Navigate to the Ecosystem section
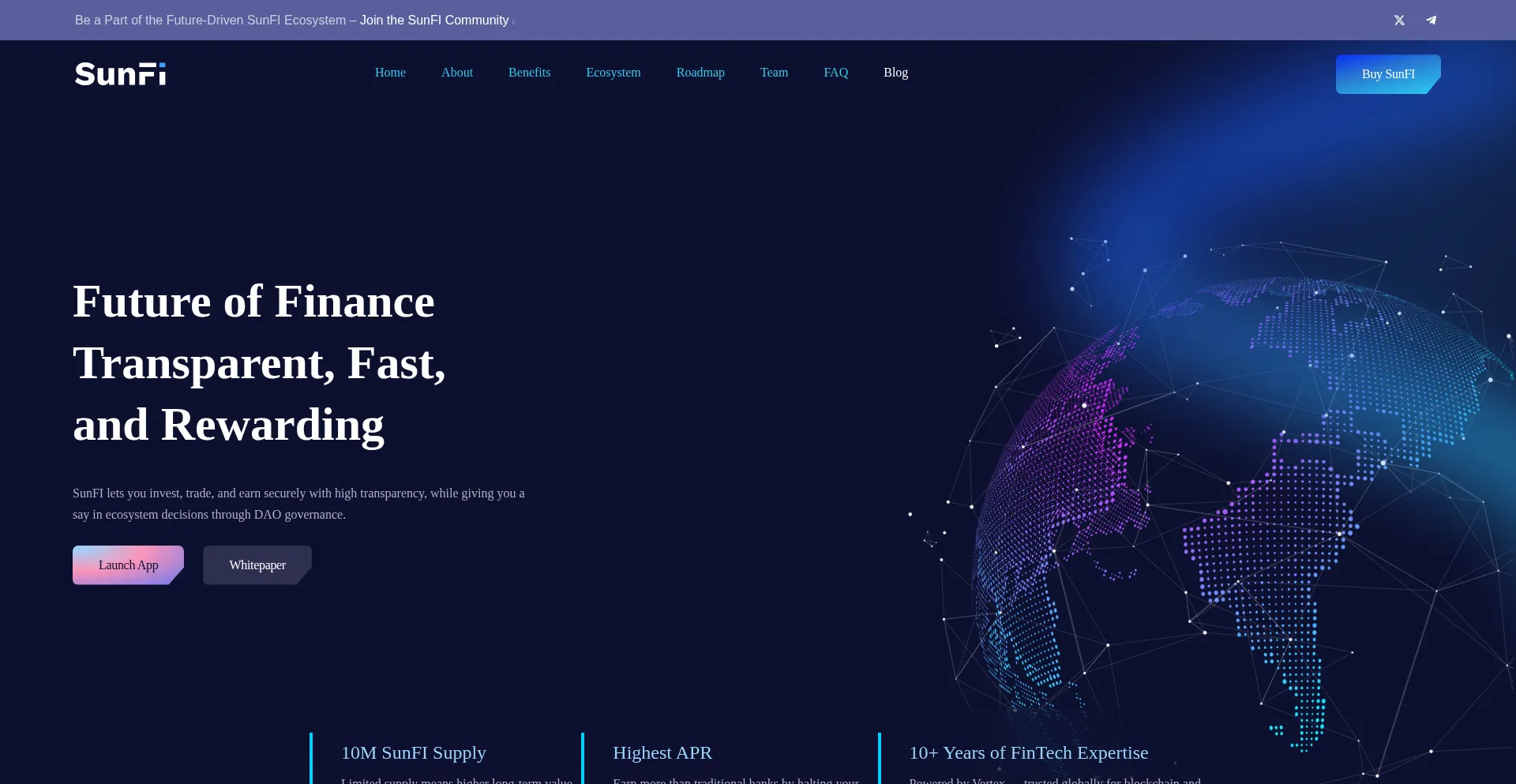1516x784 pixels. pos(613,73)
